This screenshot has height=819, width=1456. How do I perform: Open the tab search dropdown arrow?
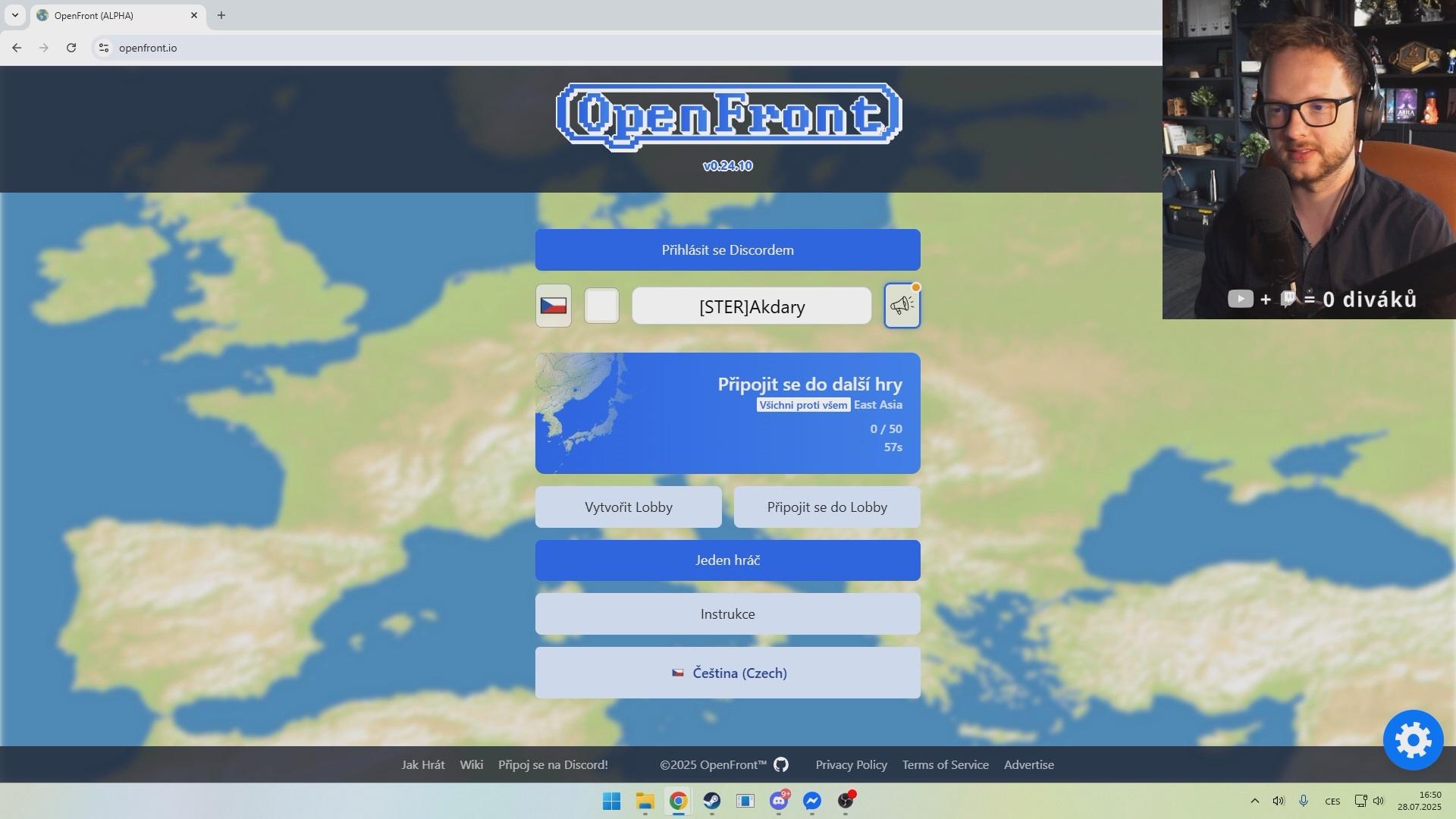[x=14, y=15]
